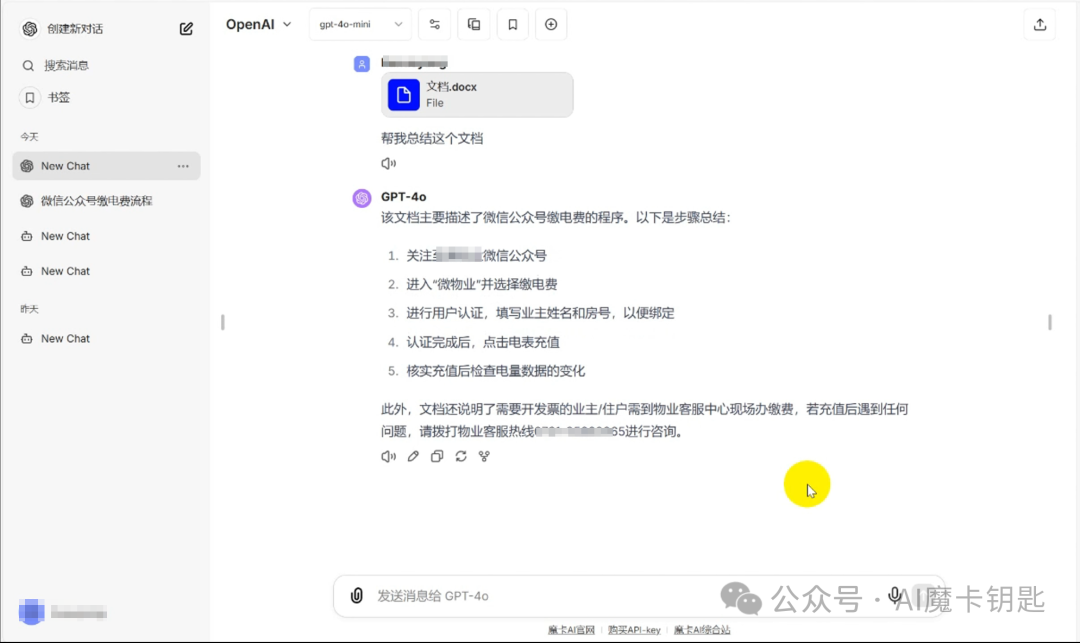Regenerate the GPT-4o response
1080x643 pixels.
click(x=461, y=456)
